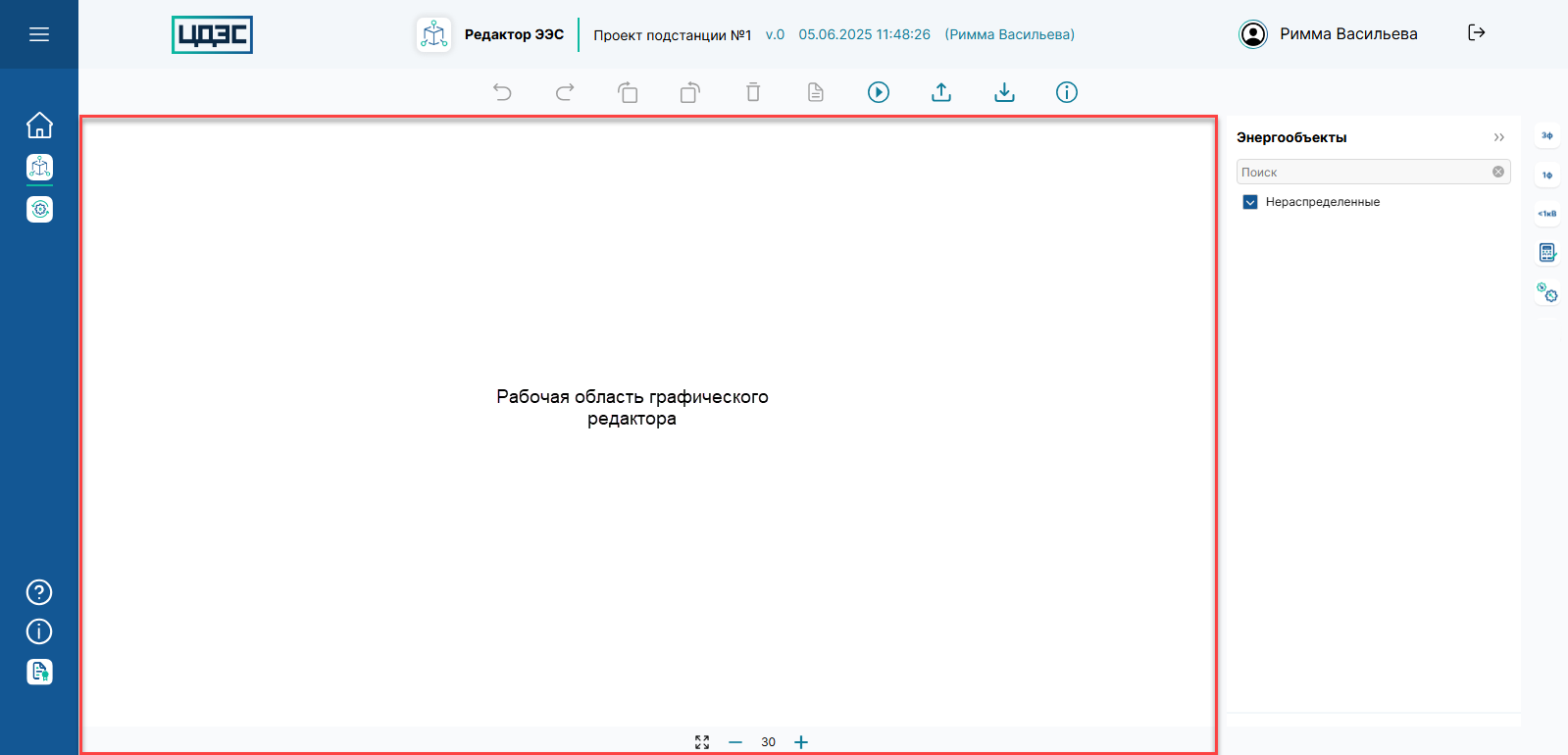Select the <1кВ voltage button

pyautogui.click(x=1546, y=214)
